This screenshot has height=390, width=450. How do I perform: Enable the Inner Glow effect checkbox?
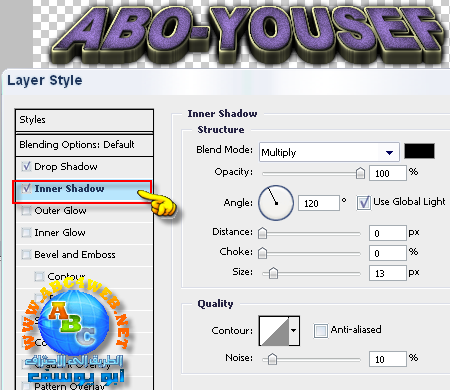(x=26, y=232)
